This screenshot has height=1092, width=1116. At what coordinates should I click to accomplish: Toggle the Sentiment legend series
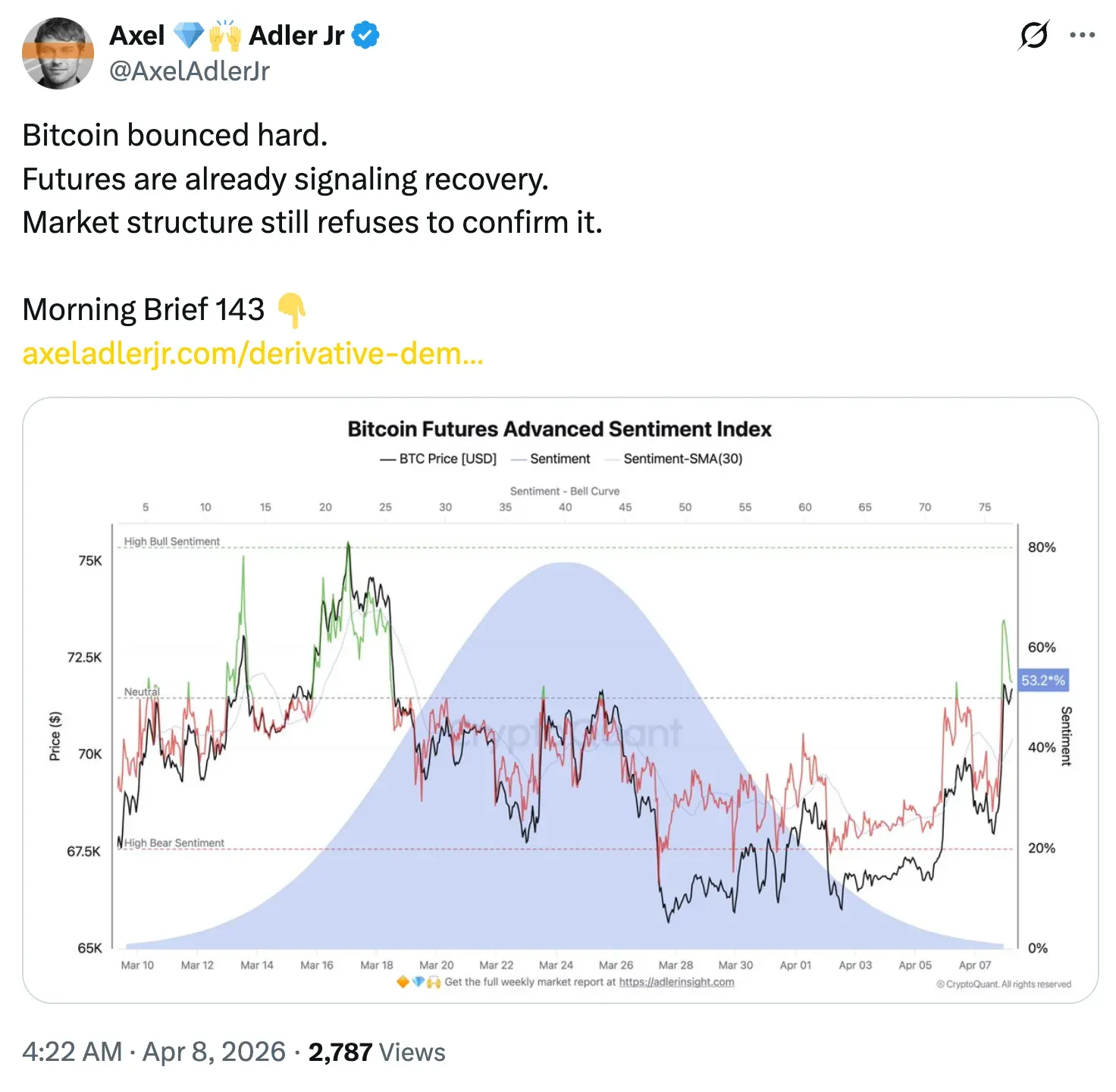click(551, 459)
